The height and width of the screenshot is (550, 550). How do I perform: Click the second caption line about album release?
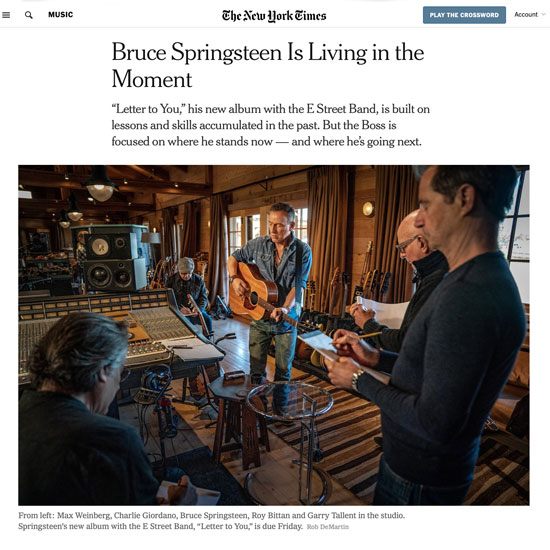[160, 526]
